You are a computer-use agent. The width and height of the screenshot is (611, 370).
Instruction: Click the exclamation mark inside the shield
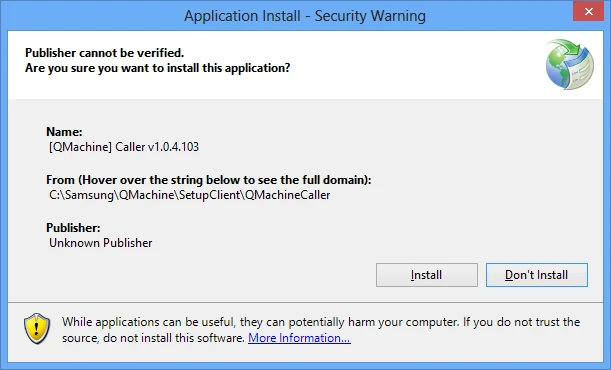pos(37,328)
